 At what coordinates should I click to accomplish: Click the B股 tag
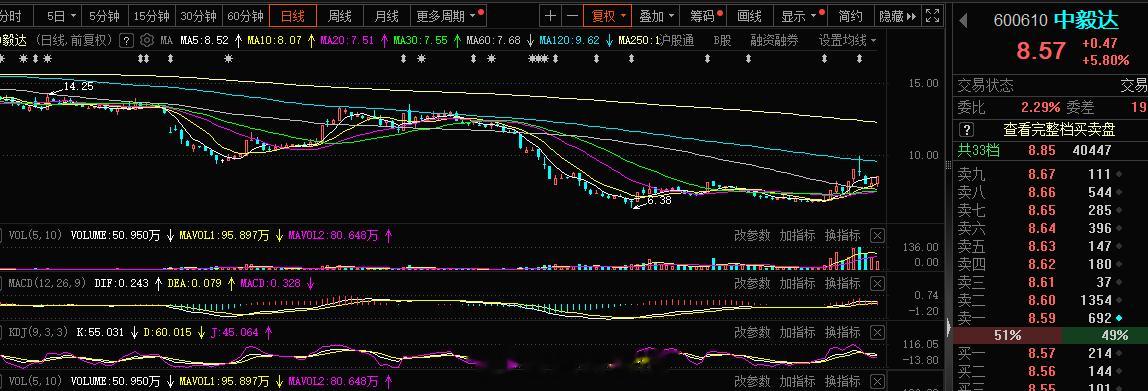723,41
